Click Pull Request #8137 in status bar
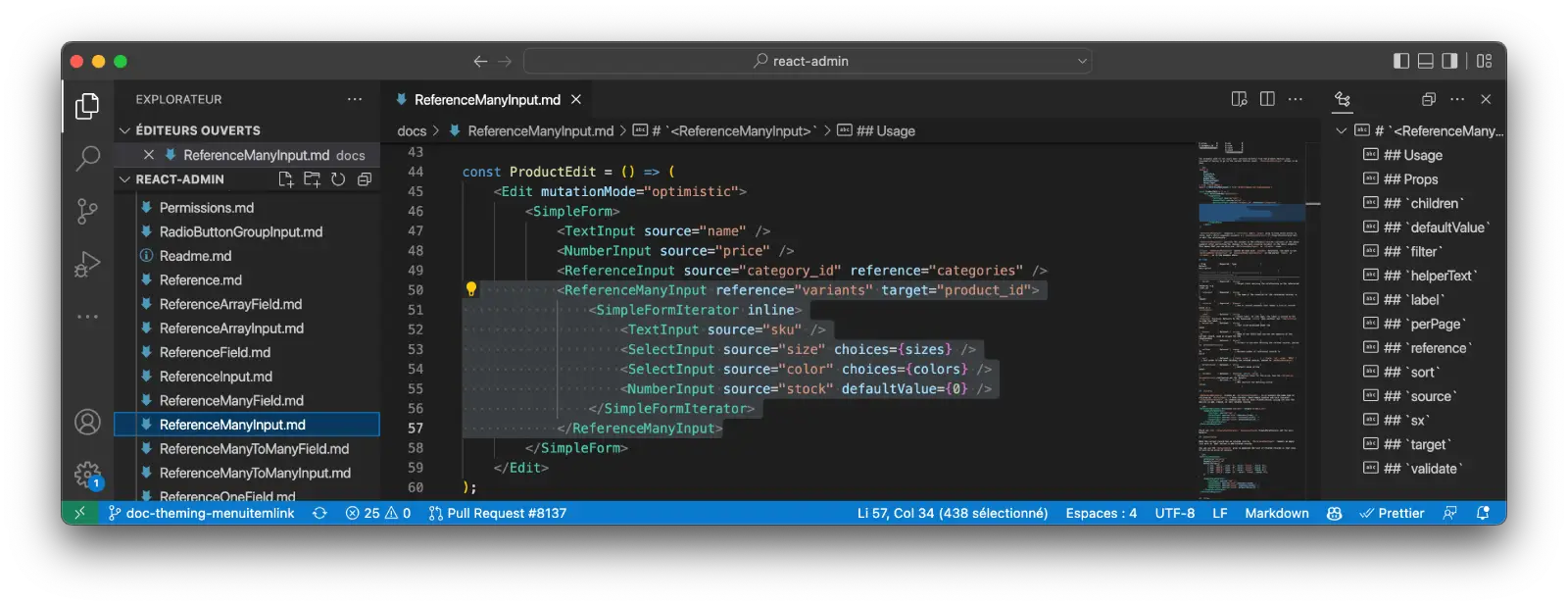 pyautogui.click(x=498, y=513)
